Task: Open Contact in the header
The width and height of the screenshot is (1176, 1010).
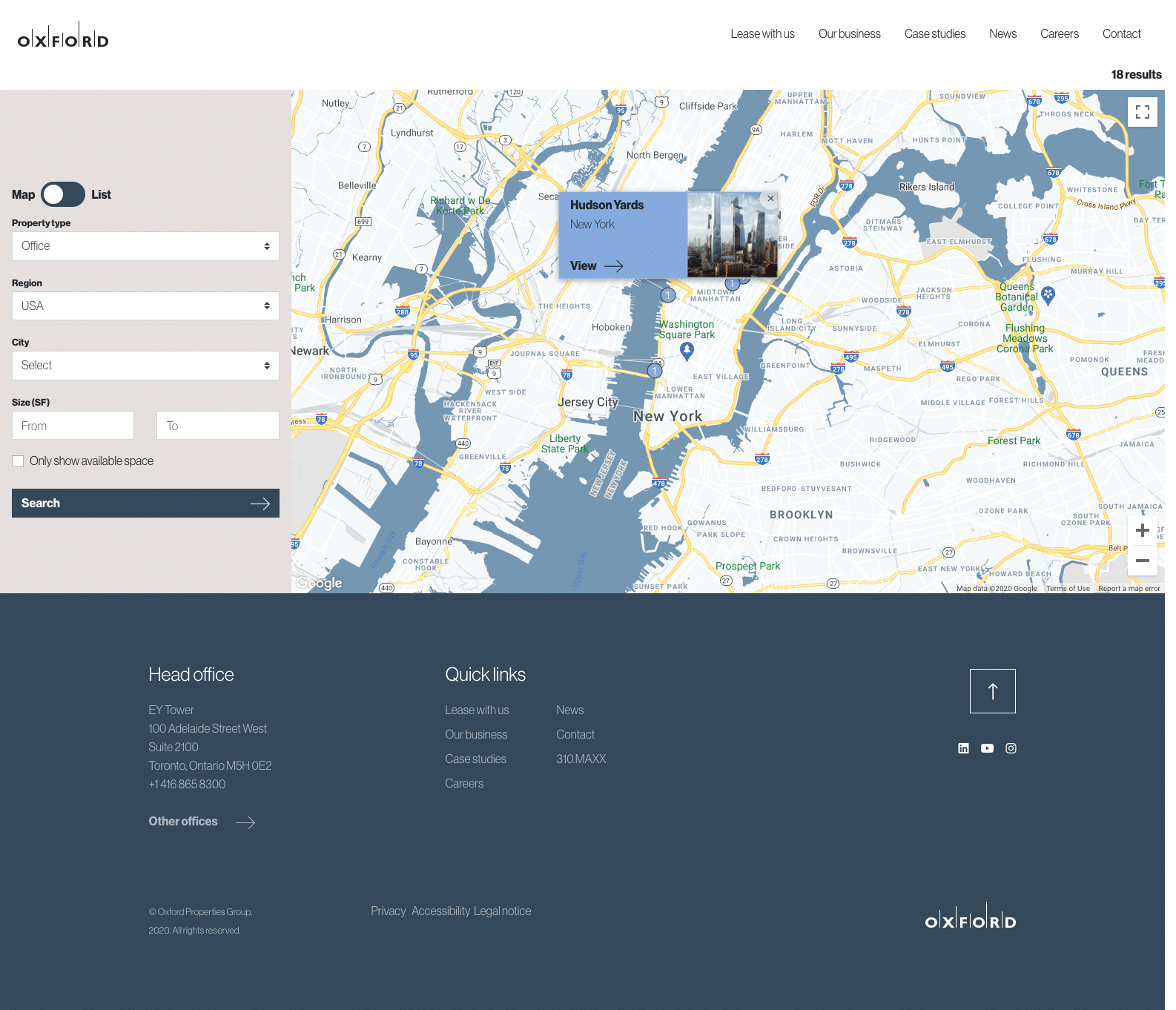Action: 1121,34
